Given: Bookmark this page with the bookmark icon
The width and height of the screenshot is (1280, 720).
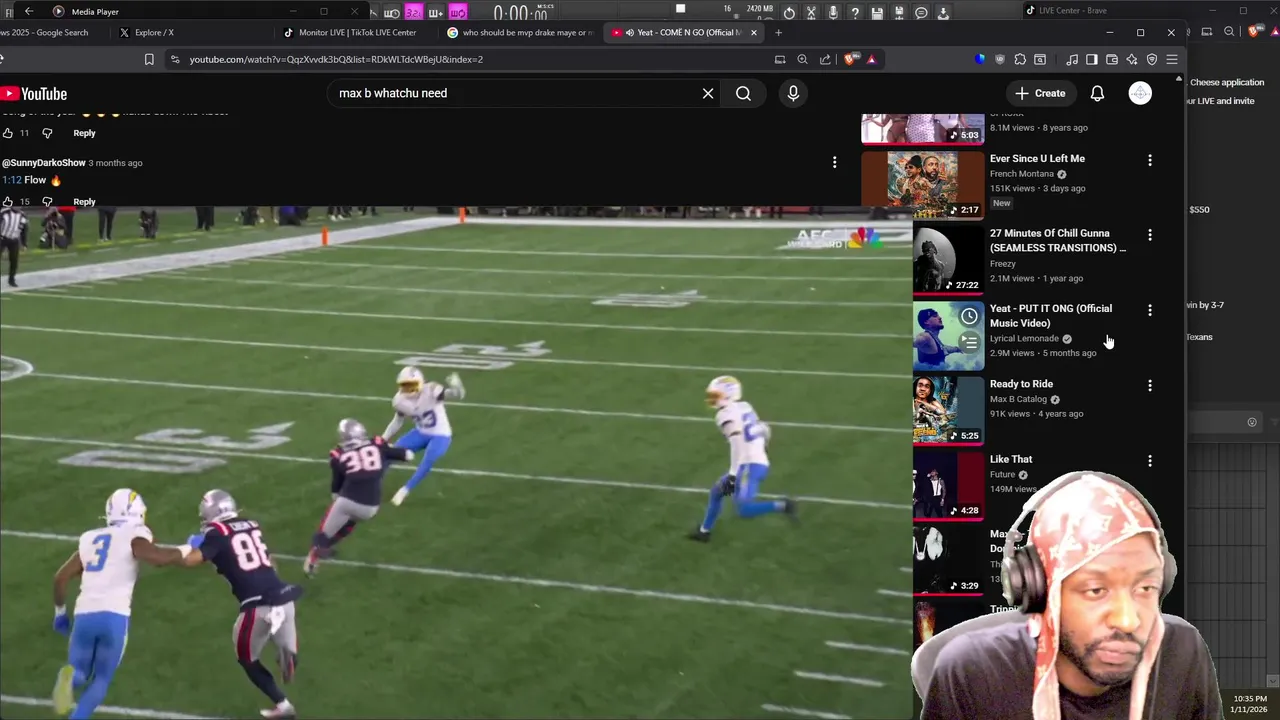Looking at the screenshot, I should pyautogui.click(x=149, y=59).
